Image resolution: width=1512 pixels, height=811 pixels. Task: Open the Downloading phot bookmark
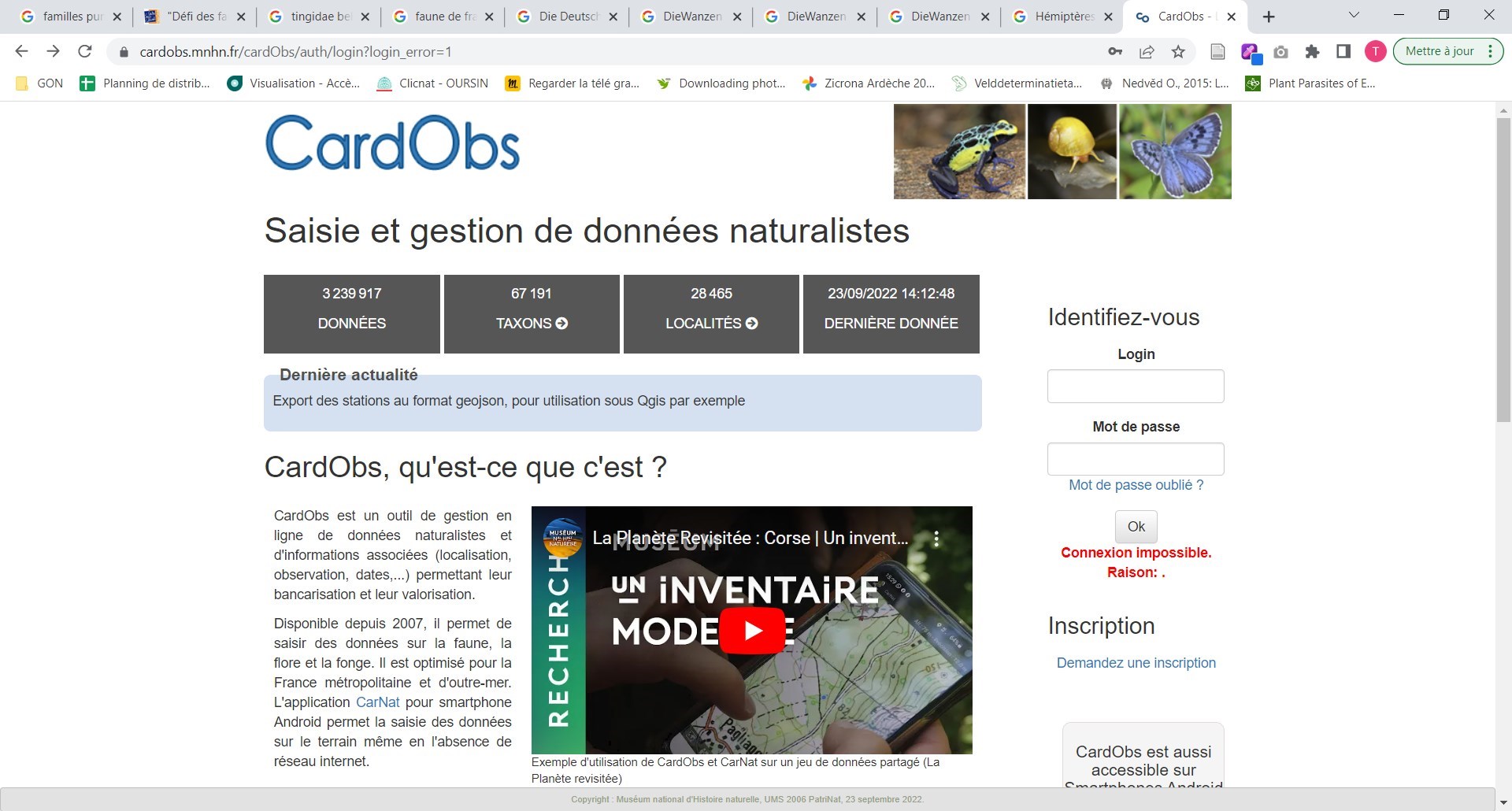tap(721, 83)
